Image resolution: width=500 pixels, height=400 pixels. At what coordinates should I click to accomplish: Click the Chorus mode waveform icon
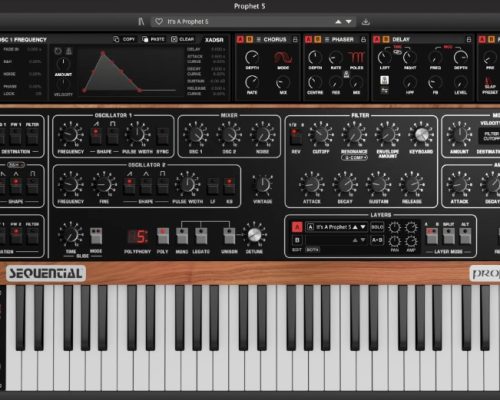pos(283,58)
